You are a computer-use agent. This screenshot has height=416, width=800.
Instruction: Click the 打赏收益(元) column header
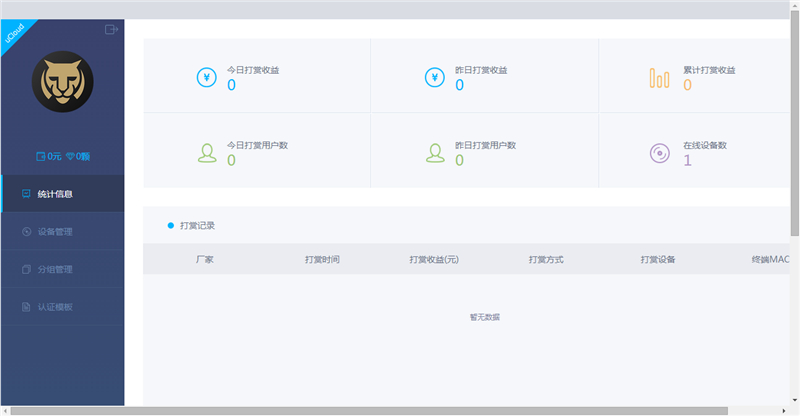[434, 259]
